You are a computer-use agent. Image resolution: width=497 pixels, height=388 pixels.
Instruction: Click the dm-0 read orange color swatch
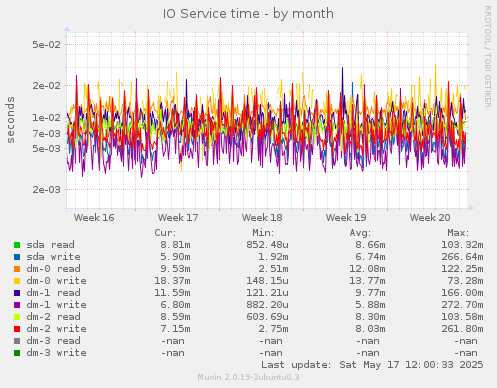(x=17, y=269)
